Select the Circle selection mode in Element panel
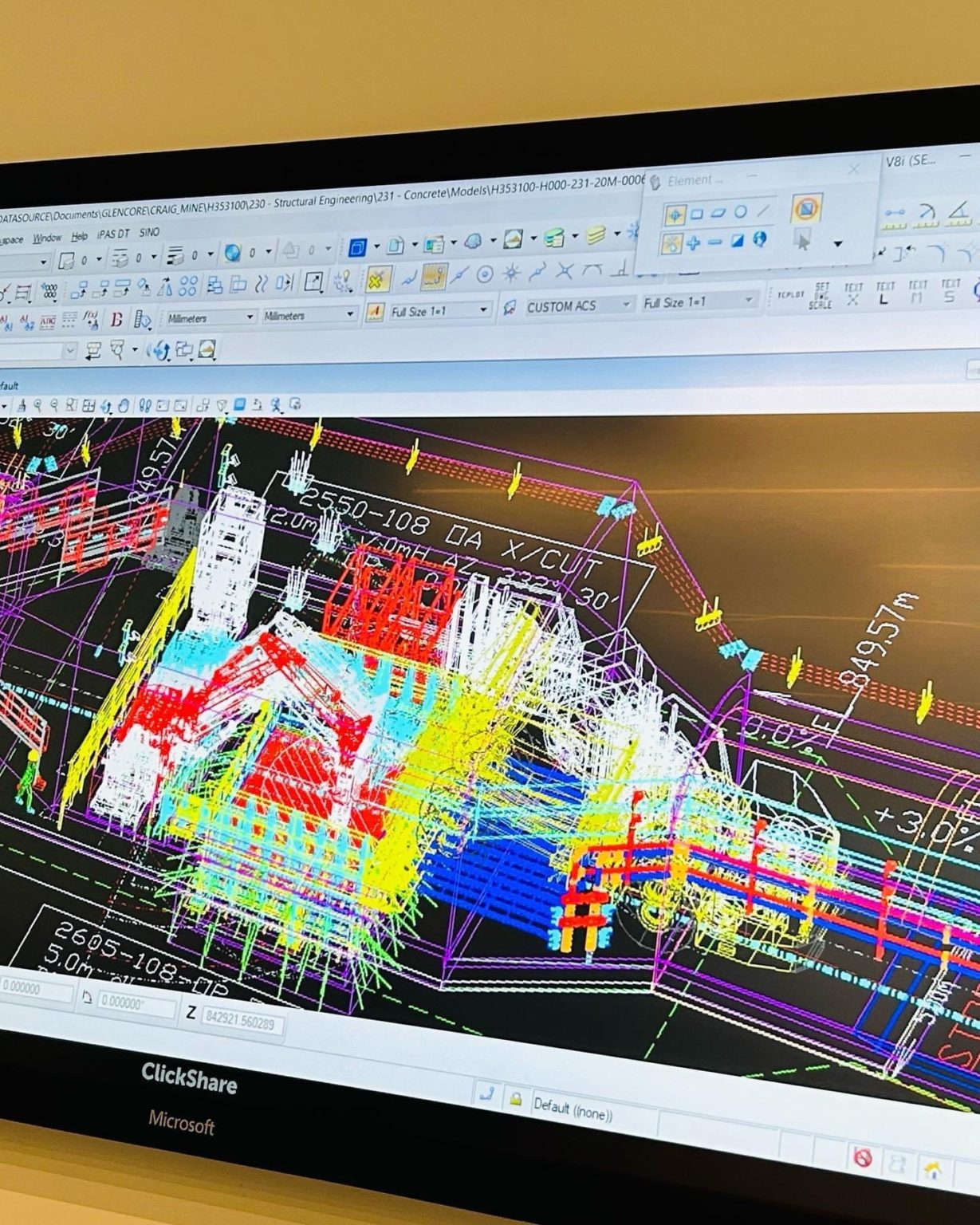Image resolution: width=980 pixels, height=1225 pixels. [x=740, y=212]
